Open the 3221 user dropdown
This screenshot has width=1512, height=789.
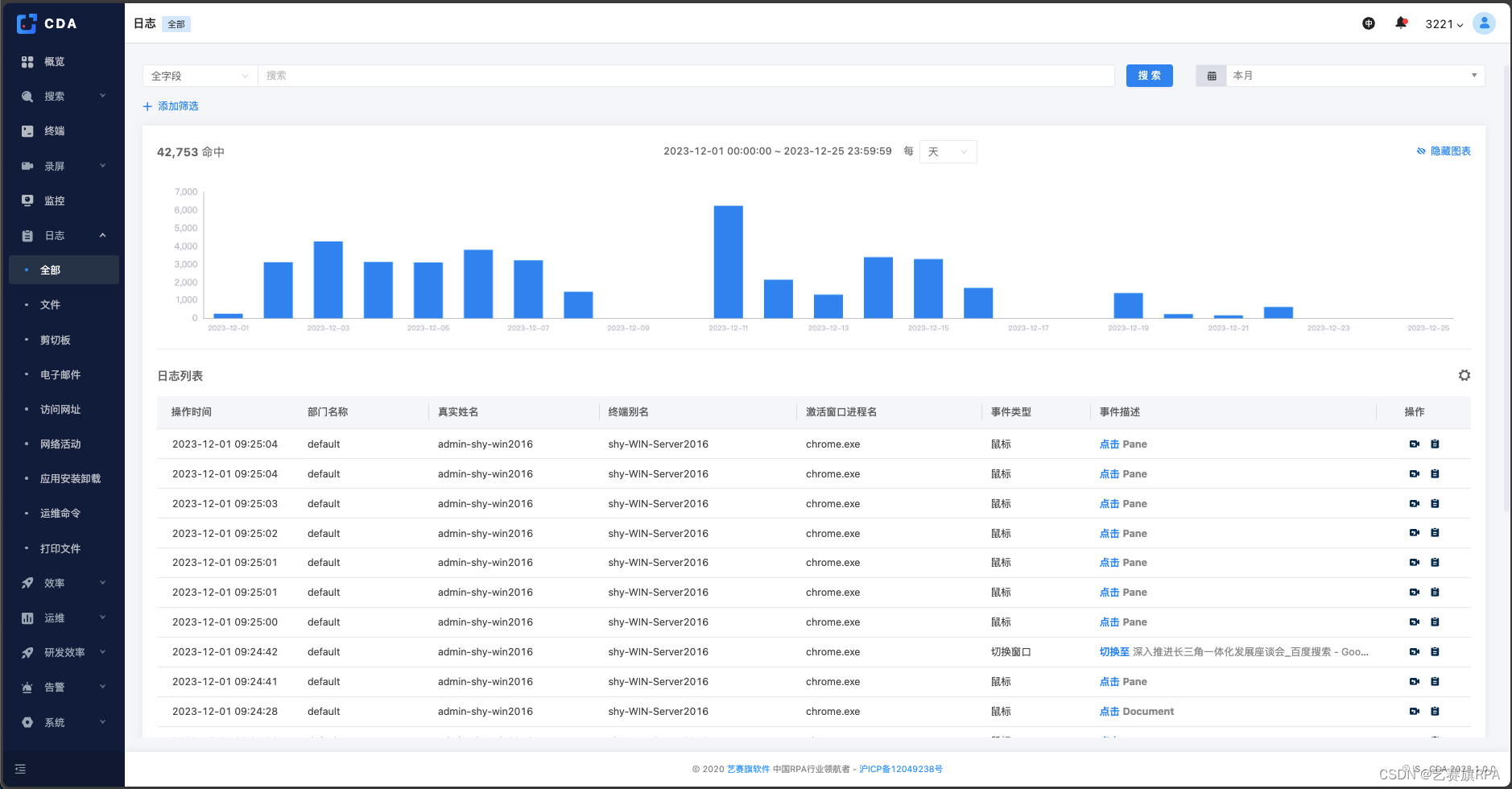point(1444,24)
